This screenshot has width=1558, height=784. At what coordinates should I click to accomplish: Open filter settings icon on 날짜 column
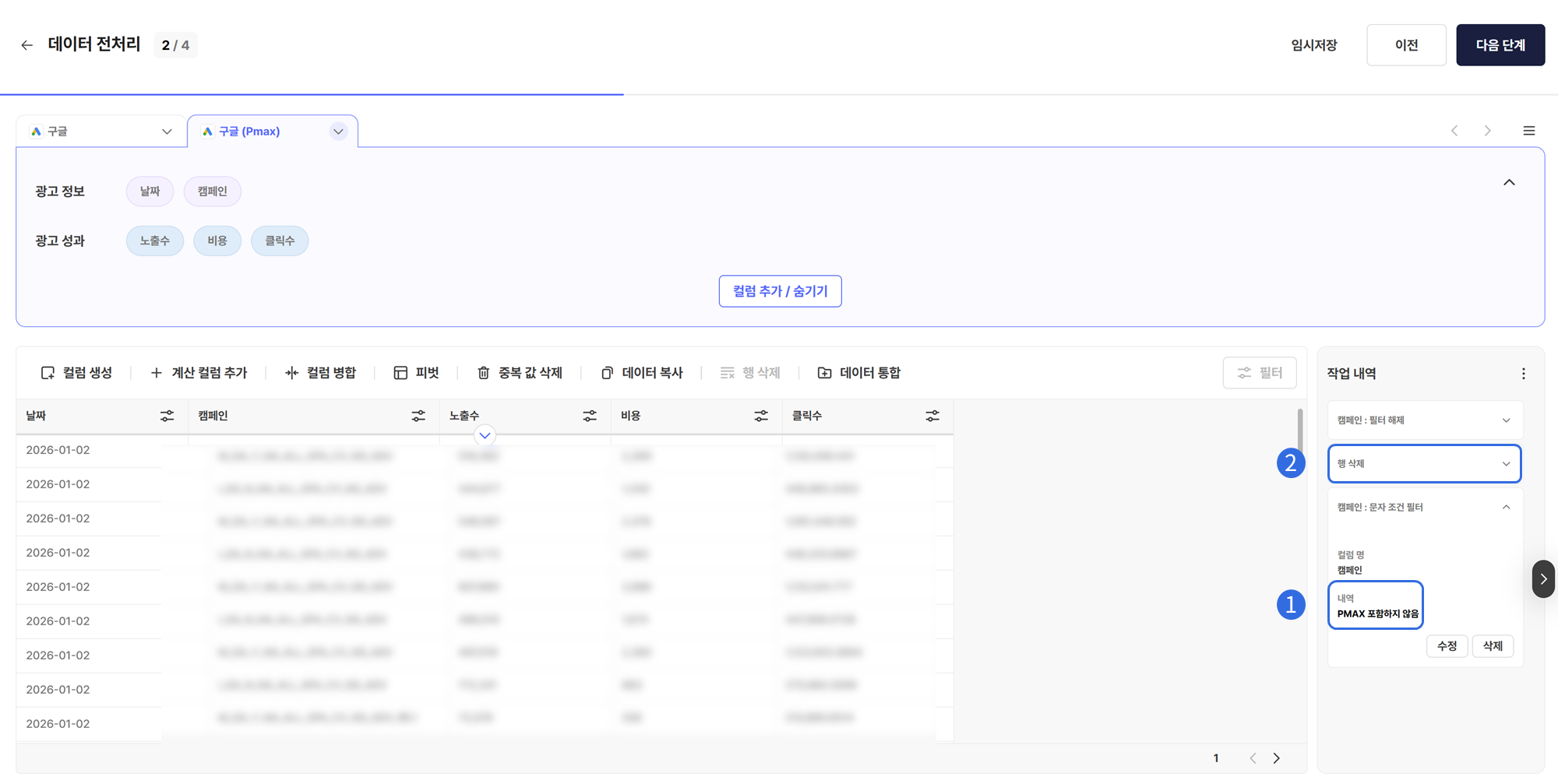[x=167, y=417]
